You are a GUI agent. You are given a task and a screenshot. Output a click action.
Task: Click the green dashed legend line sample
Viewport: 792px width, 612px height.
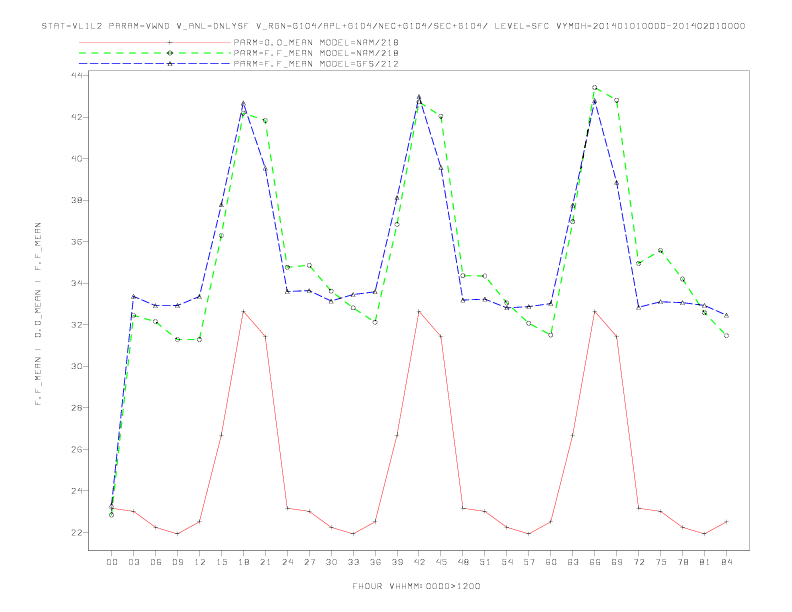[155, 53]
